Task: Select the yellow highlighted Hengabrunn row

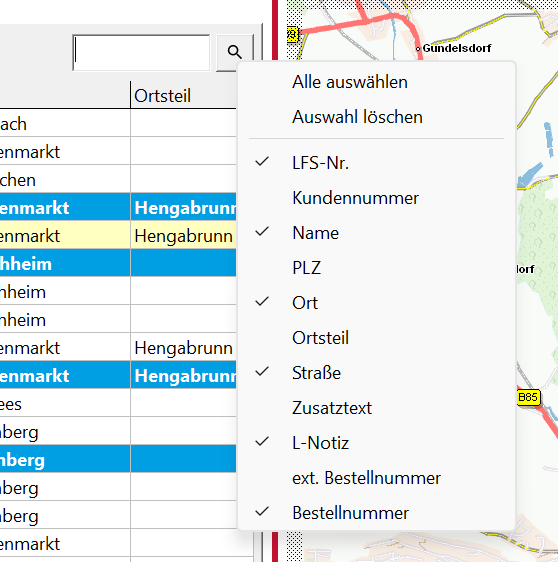Action: point(118,236)
